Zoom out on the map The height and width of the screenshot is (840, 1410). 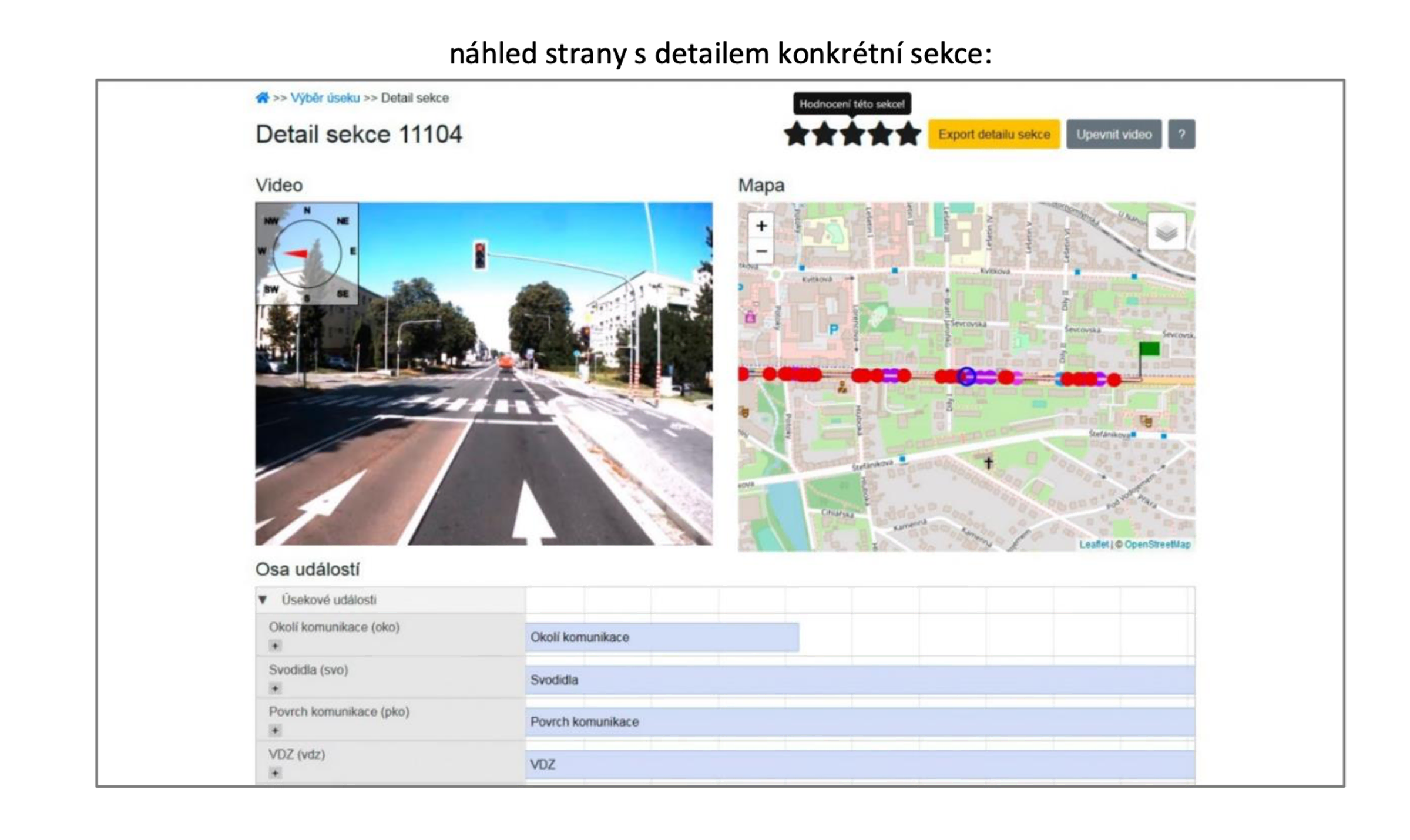pos(761,251)
